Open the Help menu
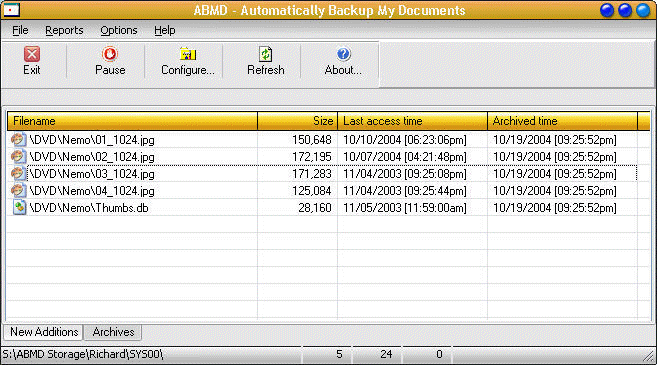 click(165, 30)
